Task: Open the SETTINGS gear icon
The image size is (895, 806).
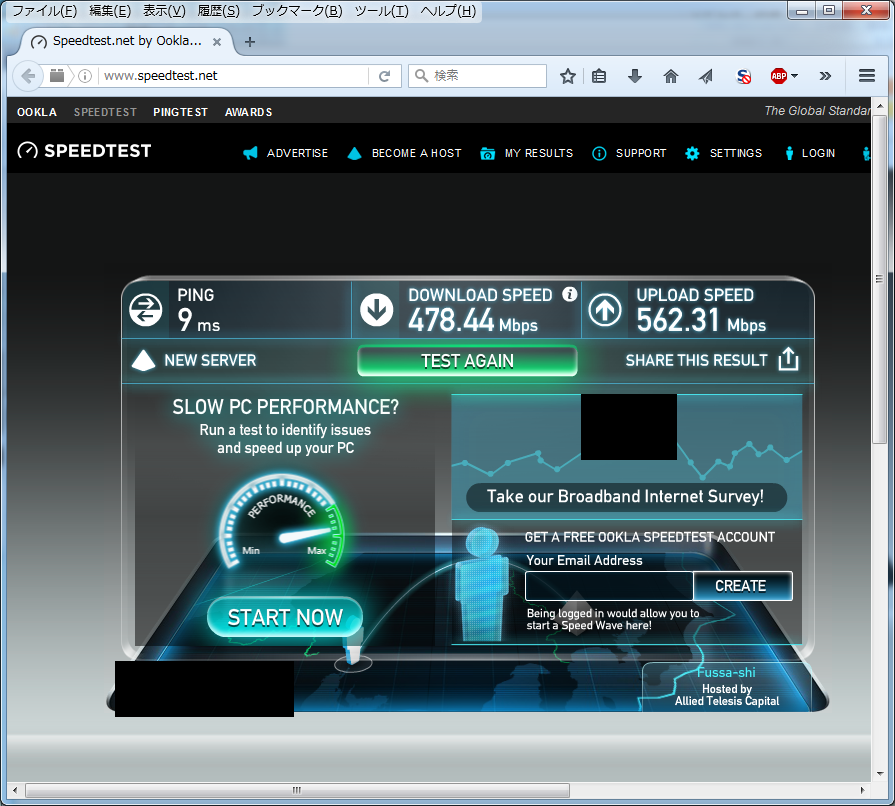Action: click(x=692, y=153)
